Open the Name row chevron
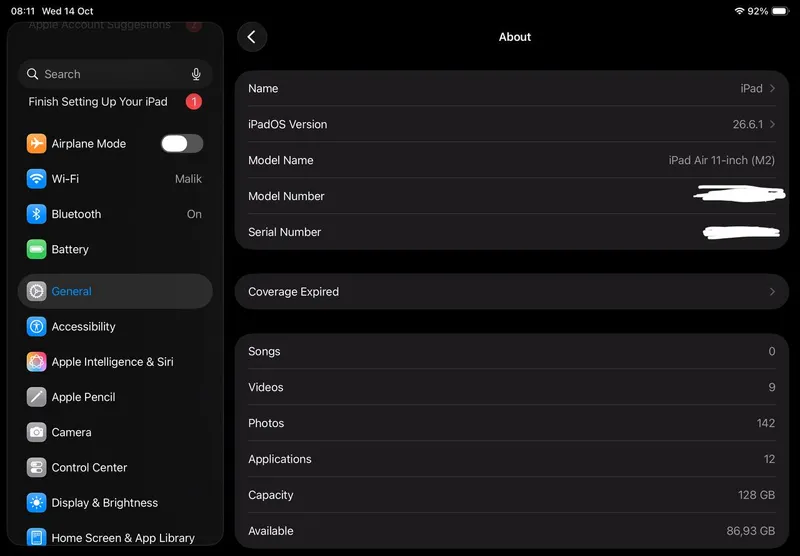Viewport: 800px width, 556px height. tap(772, 88)
